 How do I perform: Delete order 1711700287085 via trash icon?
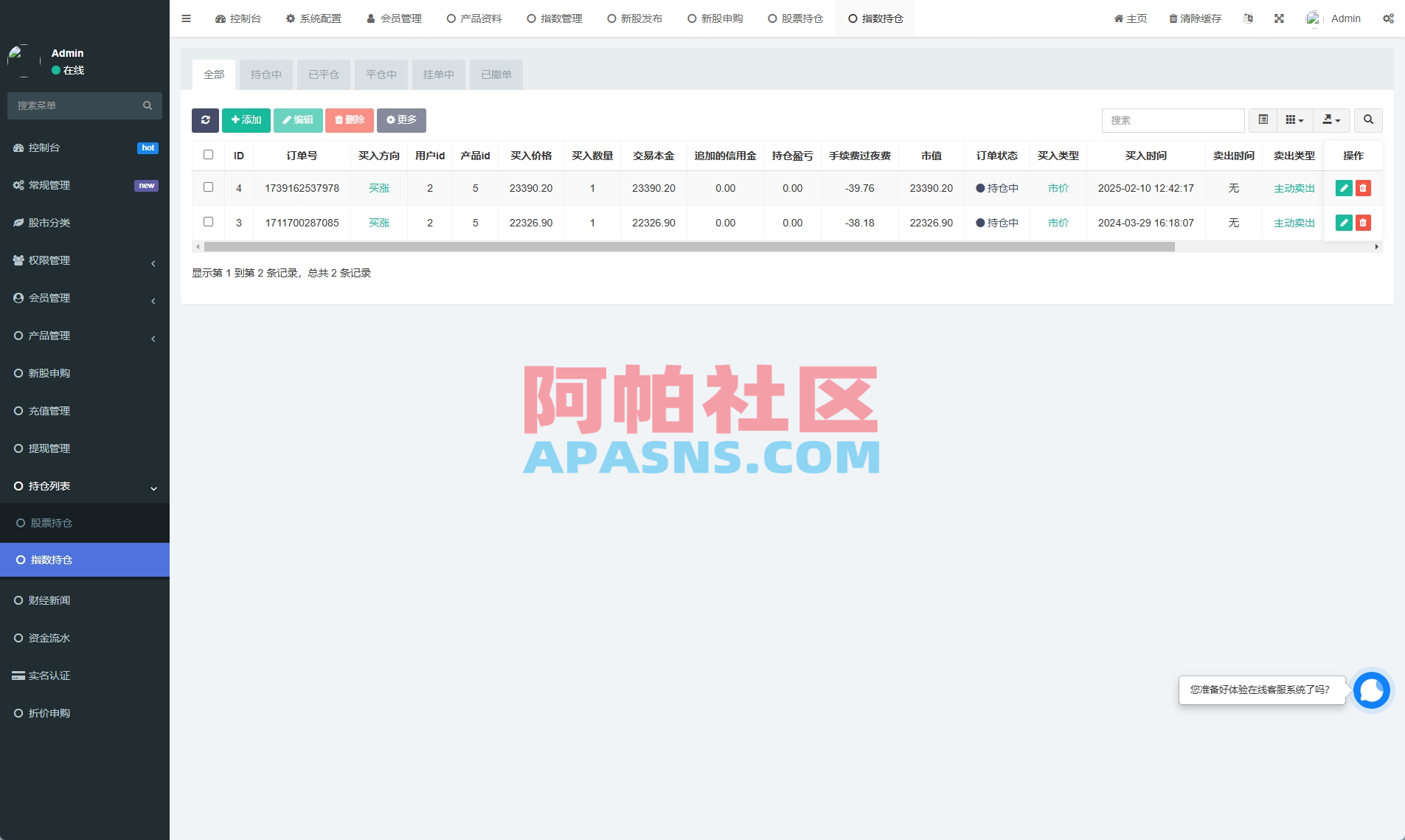1363,223
